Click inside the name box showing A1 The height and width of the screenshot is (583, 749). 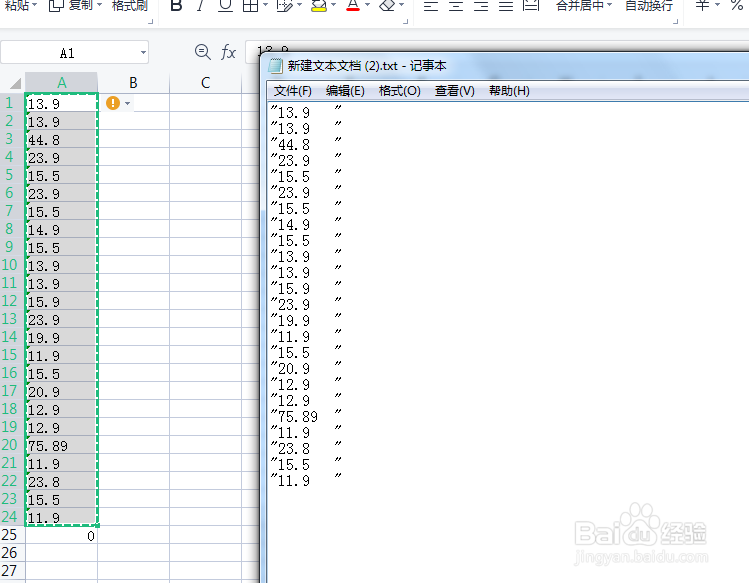click(x=67, y=53)
